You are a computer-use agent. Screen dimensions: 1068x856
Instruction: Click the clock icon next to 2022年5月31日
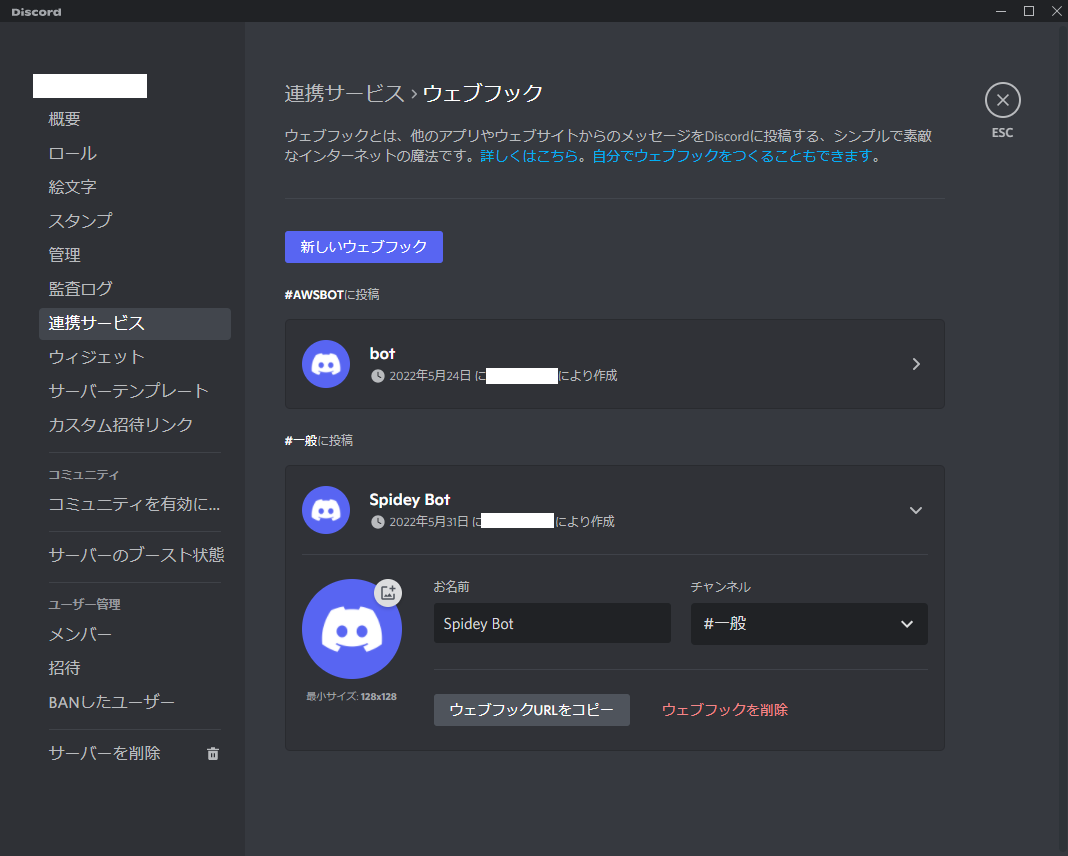coord(377,522)
